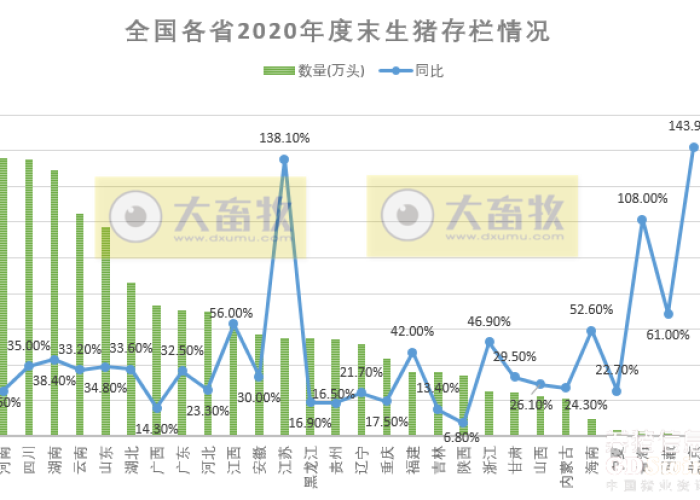700x500 pixels.
Task: Click the 黑龙江 axis label
Action: coord(310,467)
